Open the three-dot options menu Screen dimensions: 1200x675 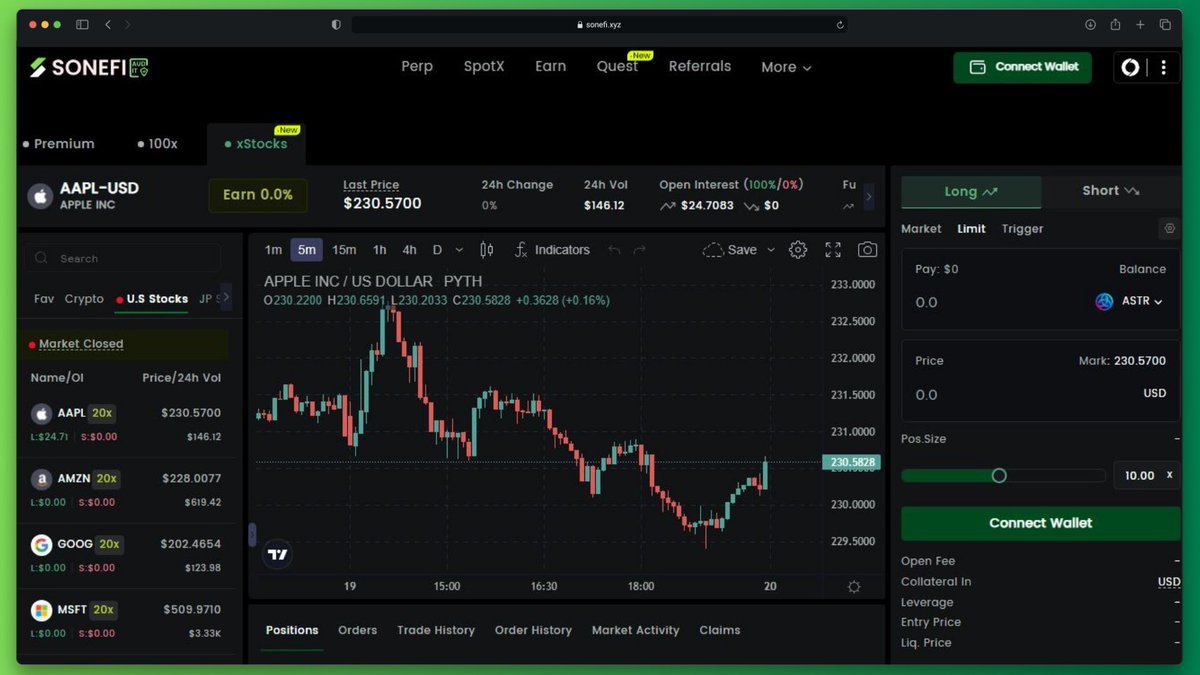pyautogui.click(x=1163, y=67)
